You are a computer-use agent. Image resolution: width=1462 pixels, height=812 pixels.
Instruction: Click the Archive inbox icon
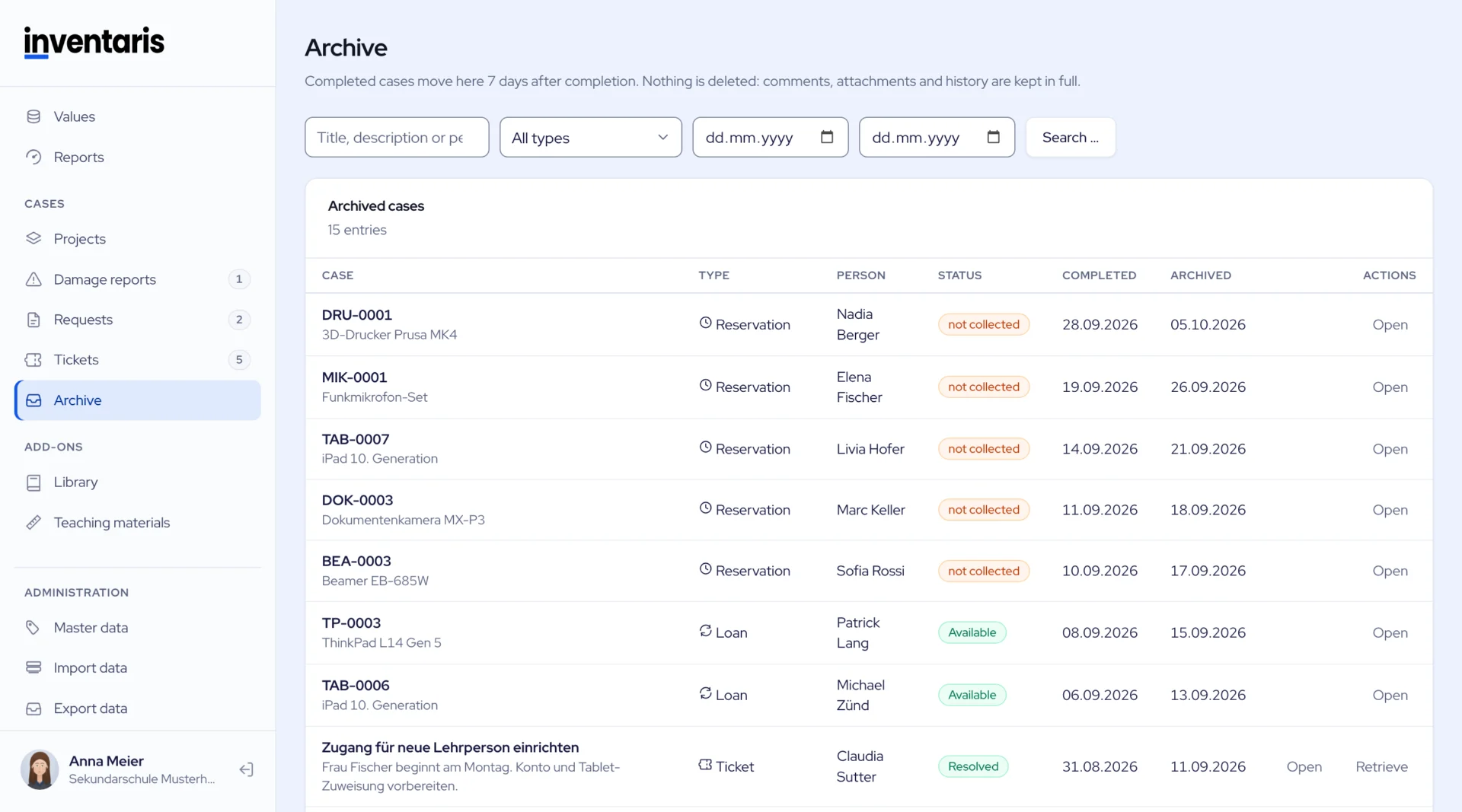[x=34, y=400]
